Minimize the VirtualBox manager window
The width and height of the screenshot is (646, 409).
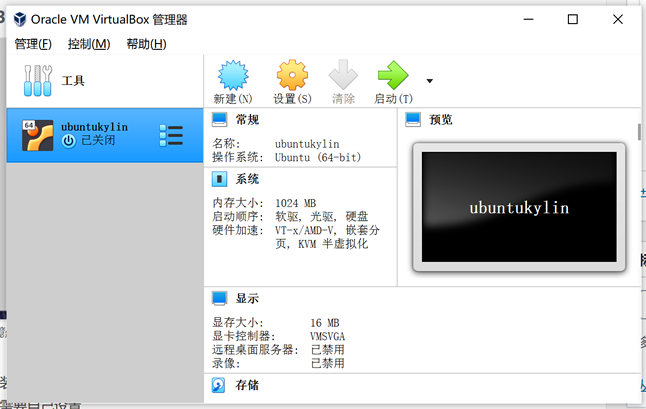click(529, 19)
